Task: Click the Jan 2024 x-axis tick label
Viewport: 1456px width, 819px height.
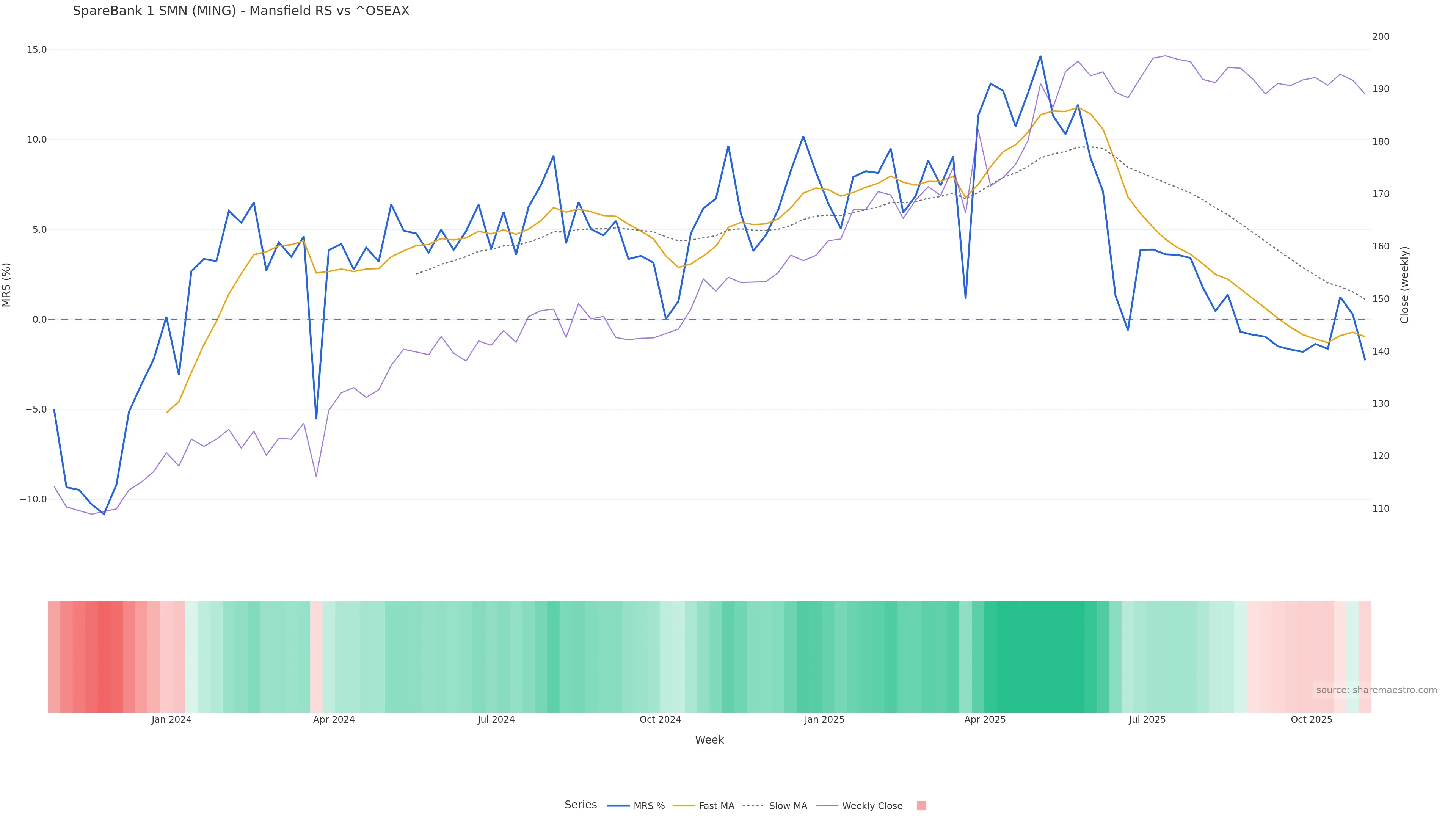Action: coord(171,720)
